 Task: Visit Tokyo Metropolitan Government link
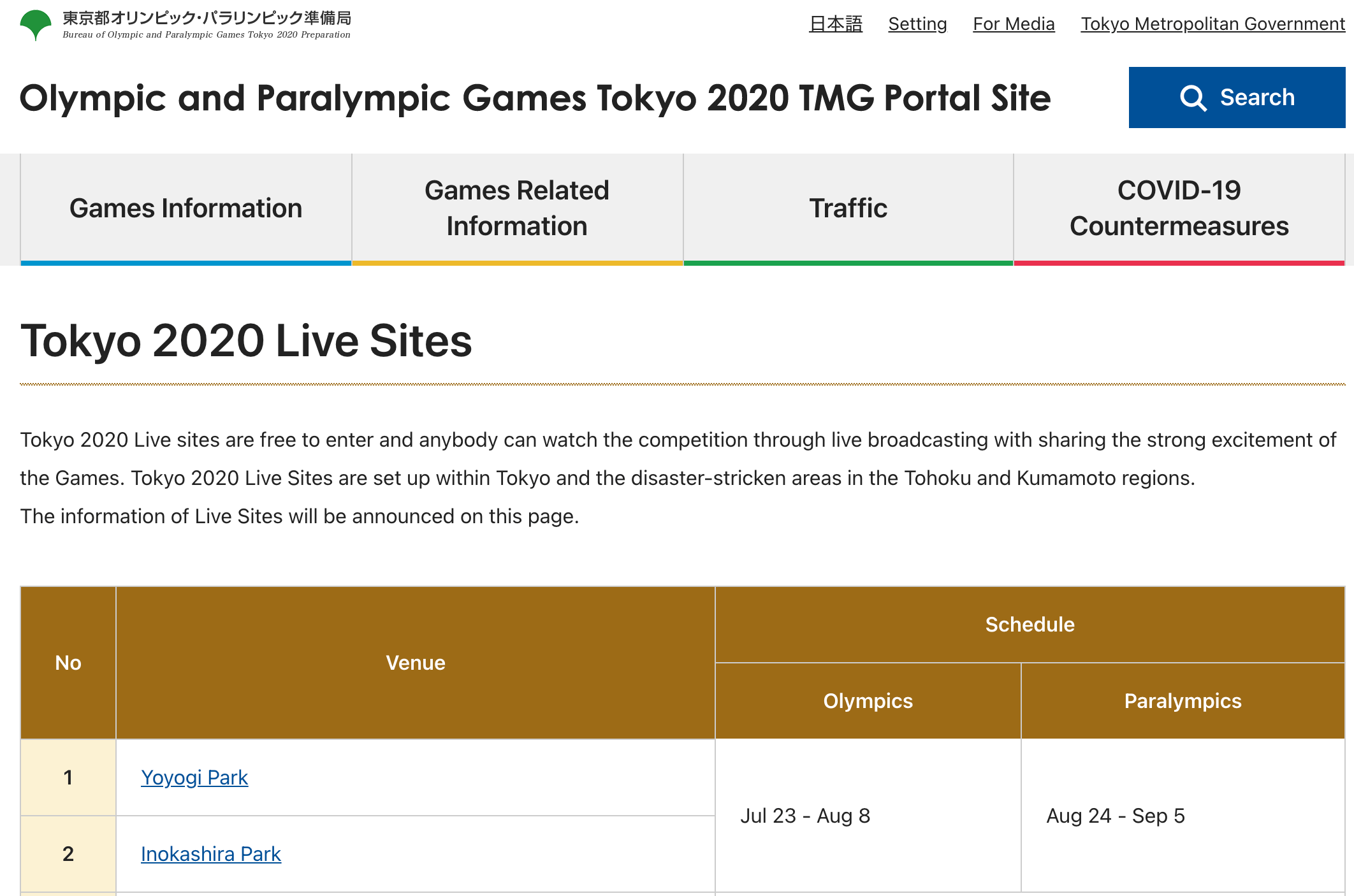1212,24
